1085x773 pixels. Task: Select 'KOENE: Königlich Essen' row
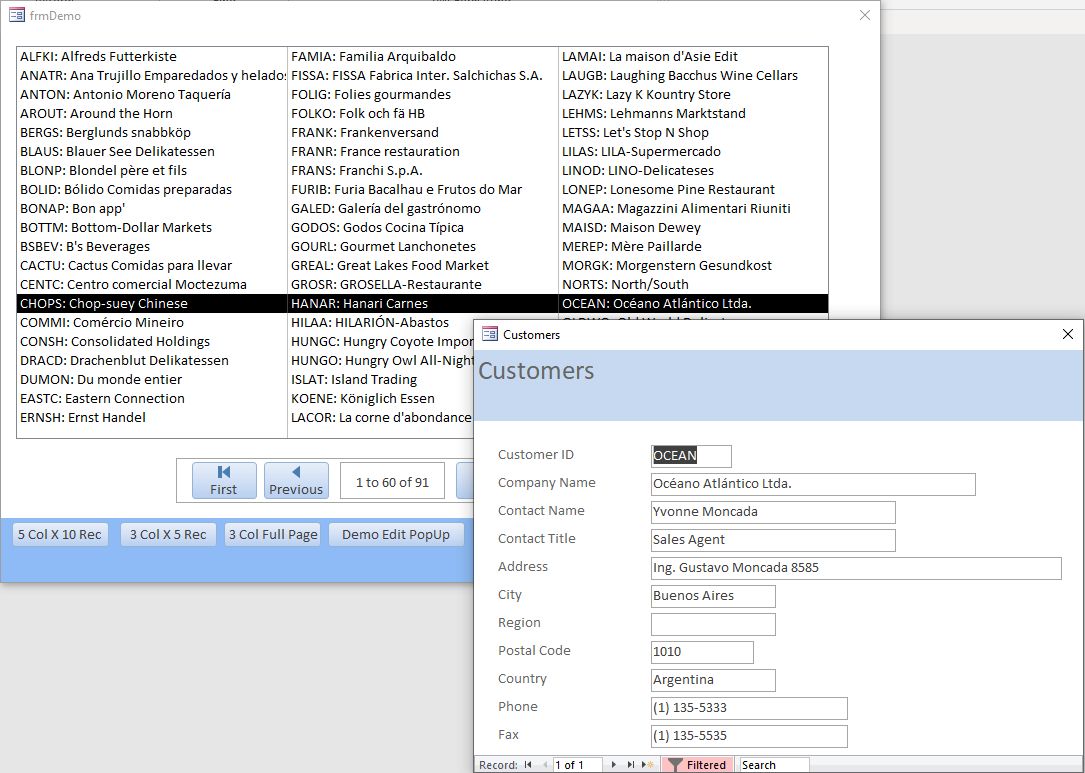pyautogui.click(x=381, y=399)
